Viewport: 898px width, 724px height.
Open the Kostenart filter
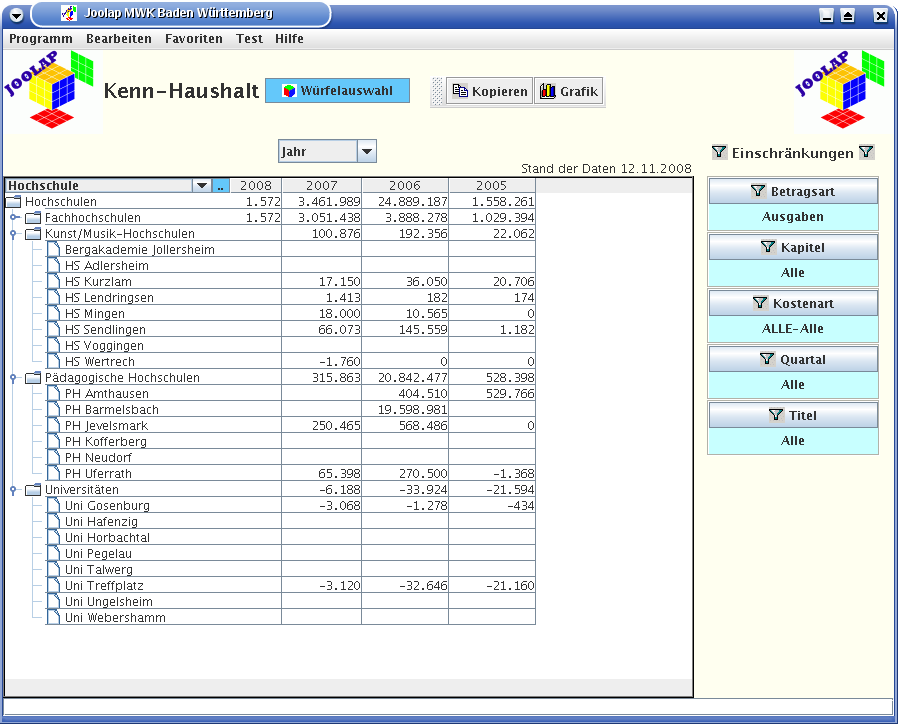tap(792, 303)
